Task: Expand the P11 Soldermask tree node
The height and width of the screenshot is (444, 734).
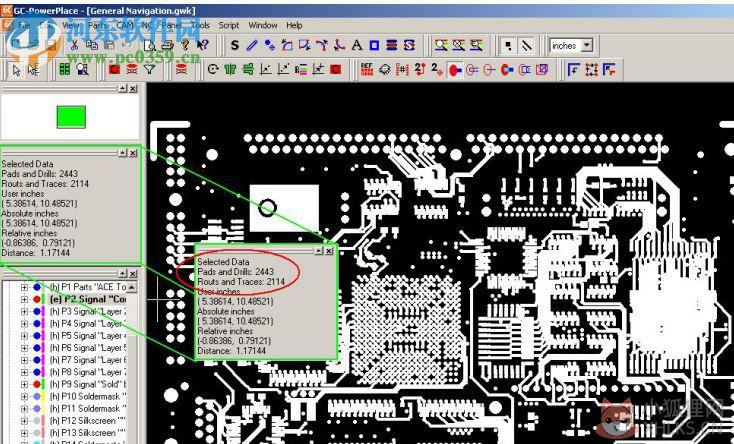Action: 24,408
